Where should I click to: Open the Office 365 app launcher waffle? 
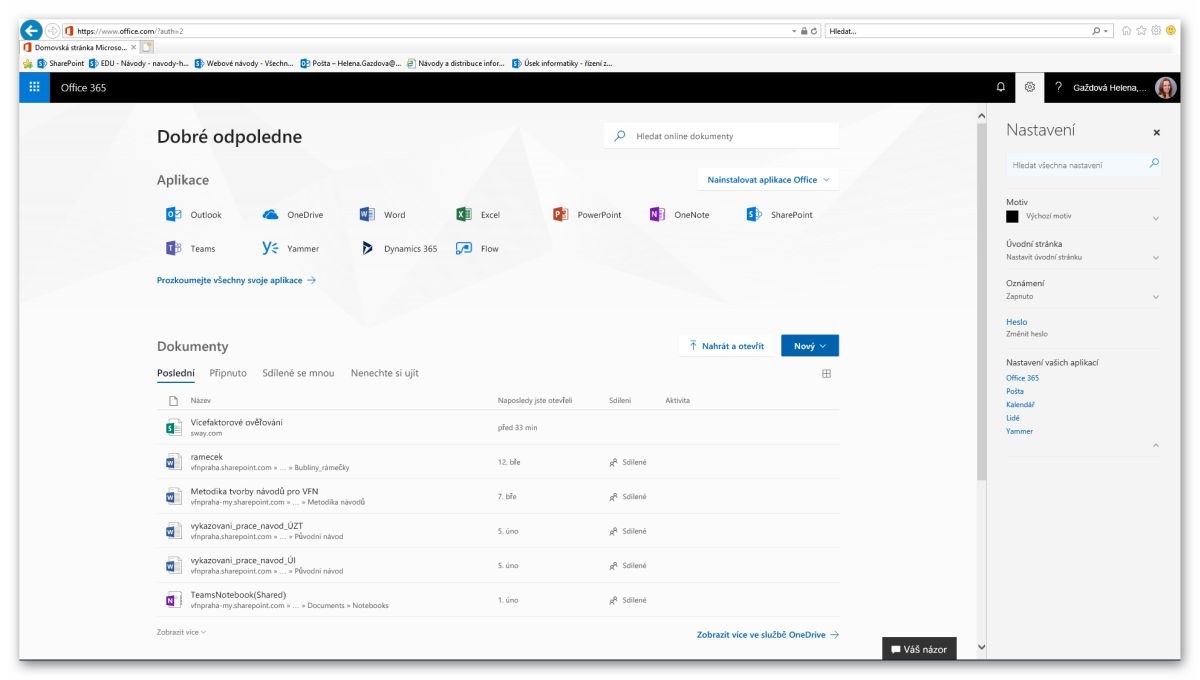point(34,87)
